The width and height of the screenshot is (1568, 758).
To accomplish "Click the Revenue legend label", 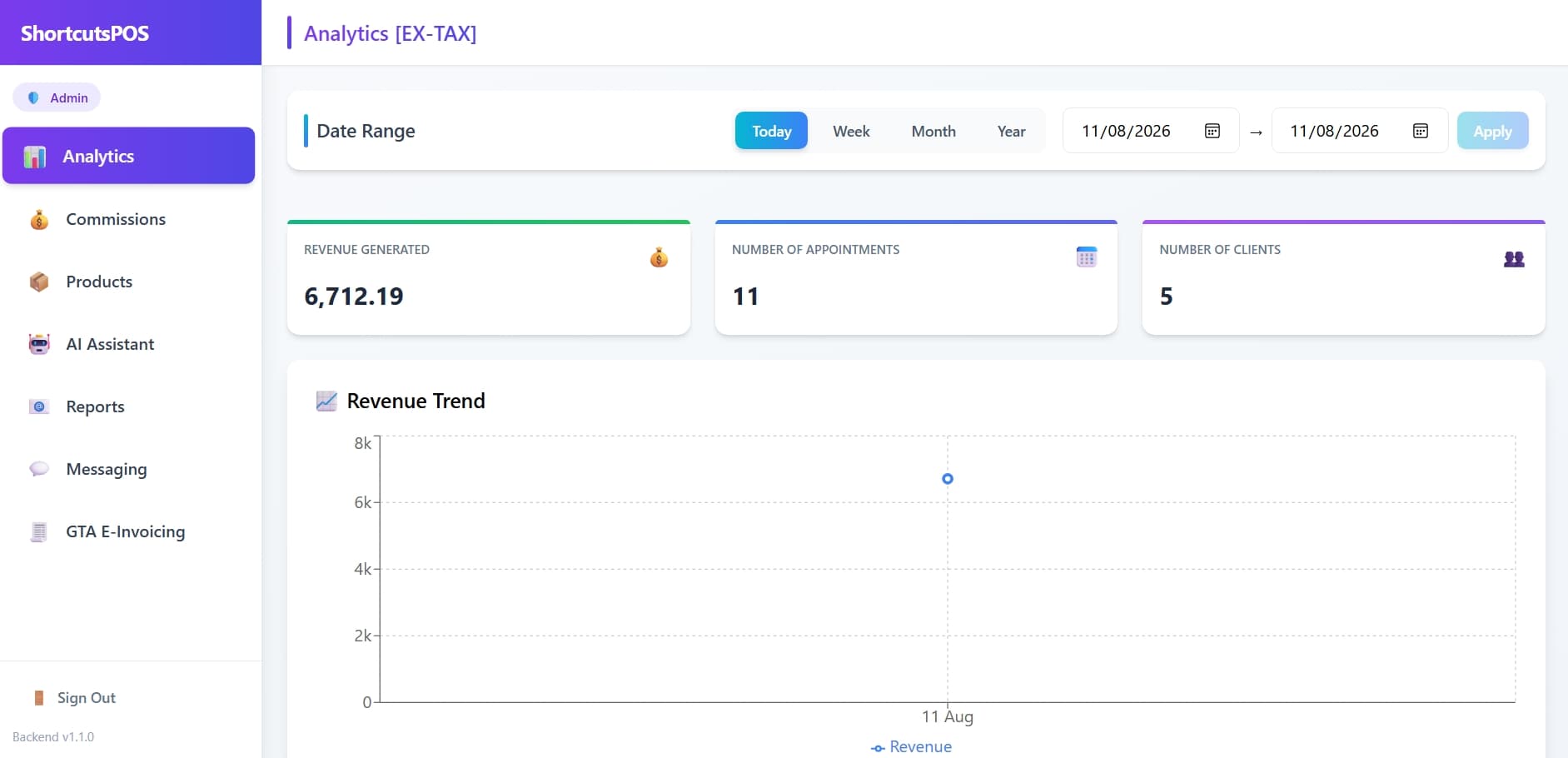I will (920, 747).
